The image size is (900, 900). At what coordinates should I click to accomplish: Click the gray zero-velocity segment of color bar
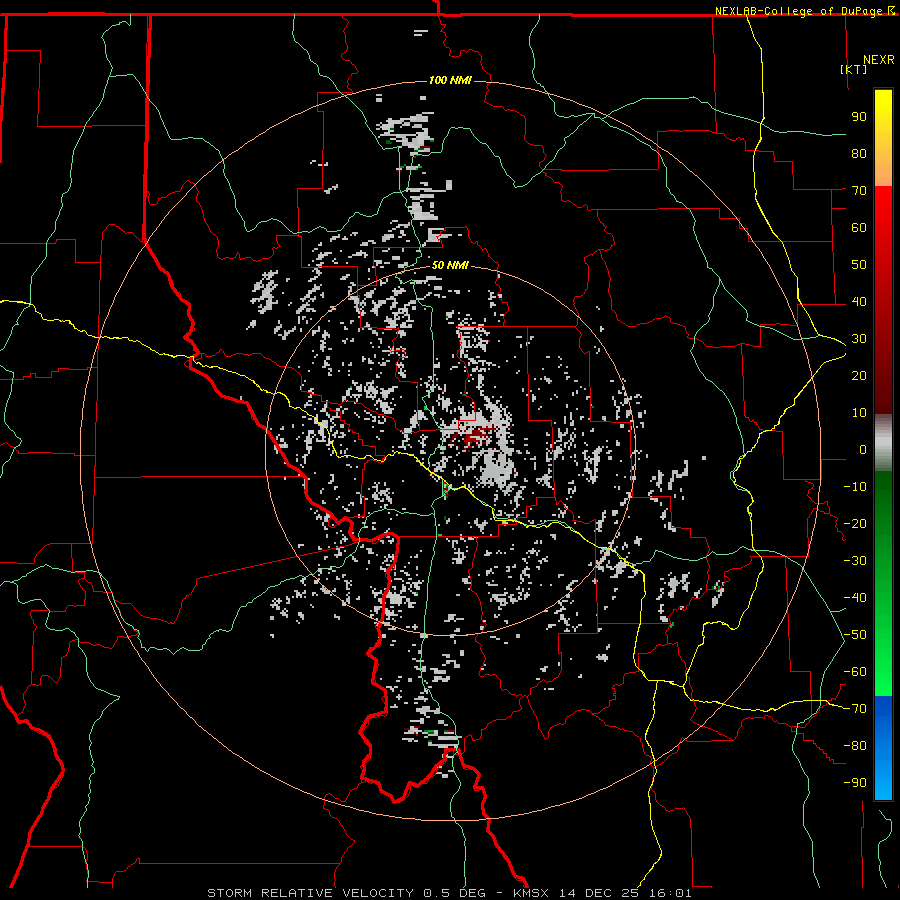(x=883, y=443)
